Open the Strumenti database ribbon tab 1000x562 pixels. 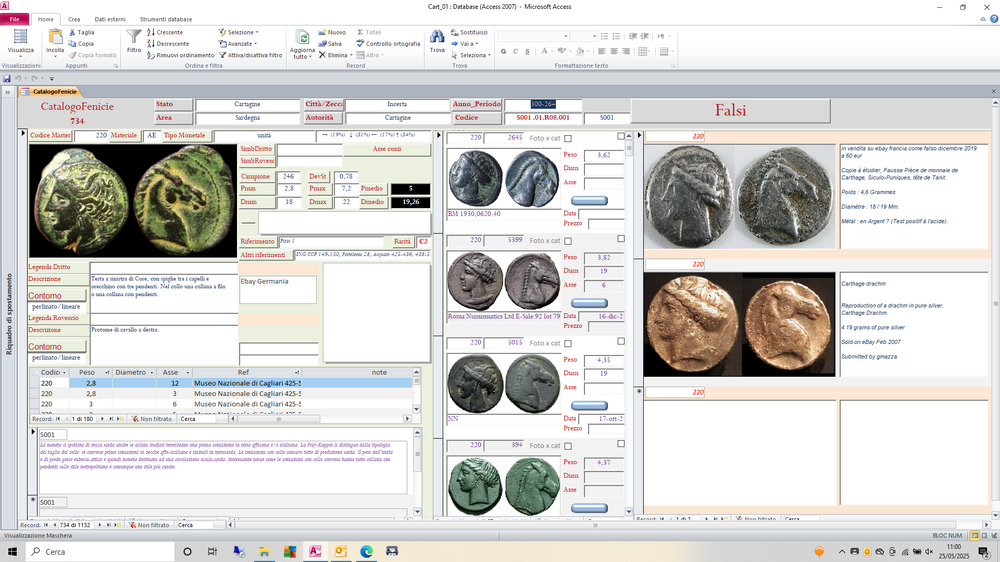pos(166,19)
